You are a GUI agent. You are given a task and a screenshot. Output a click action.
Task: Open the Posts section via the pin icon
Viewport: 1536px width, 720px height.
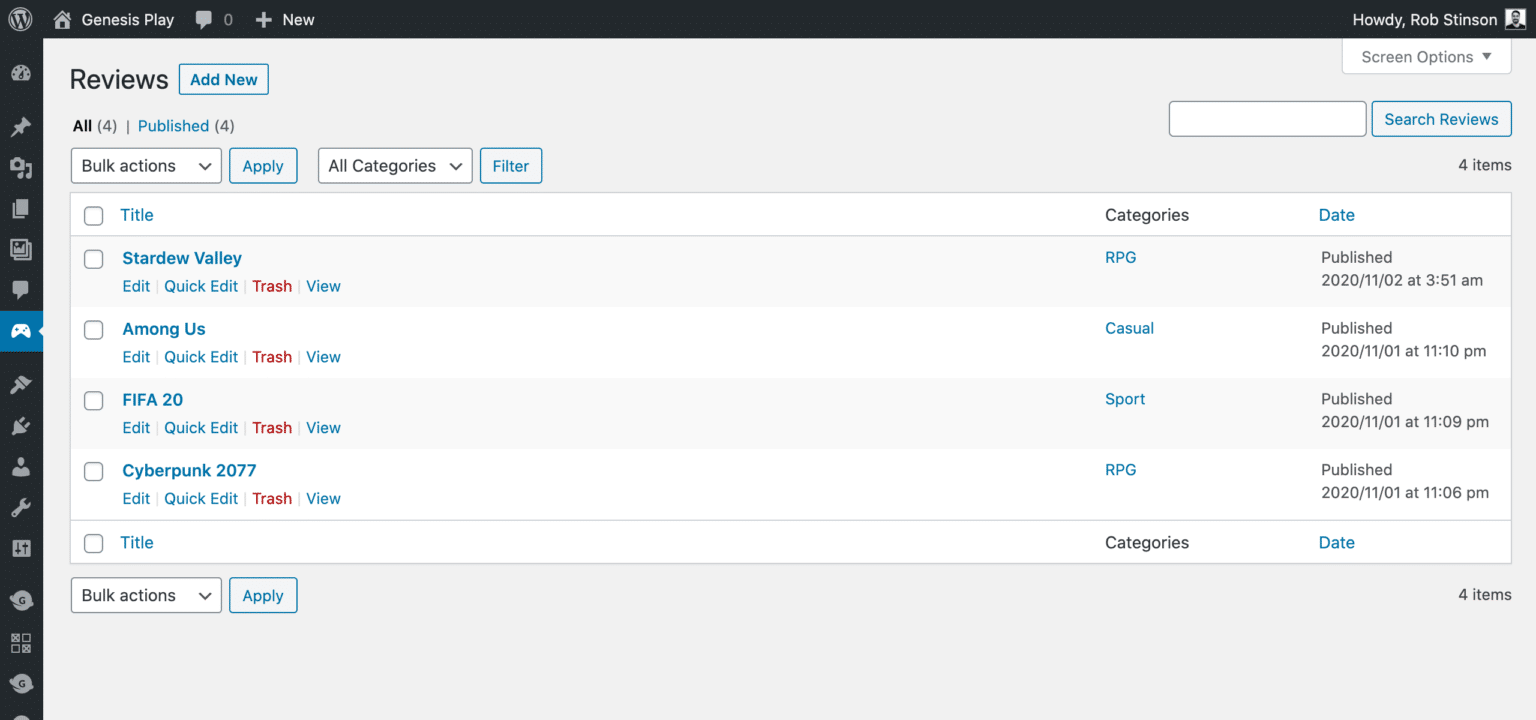pyautogui.click(x=21, y=127)
